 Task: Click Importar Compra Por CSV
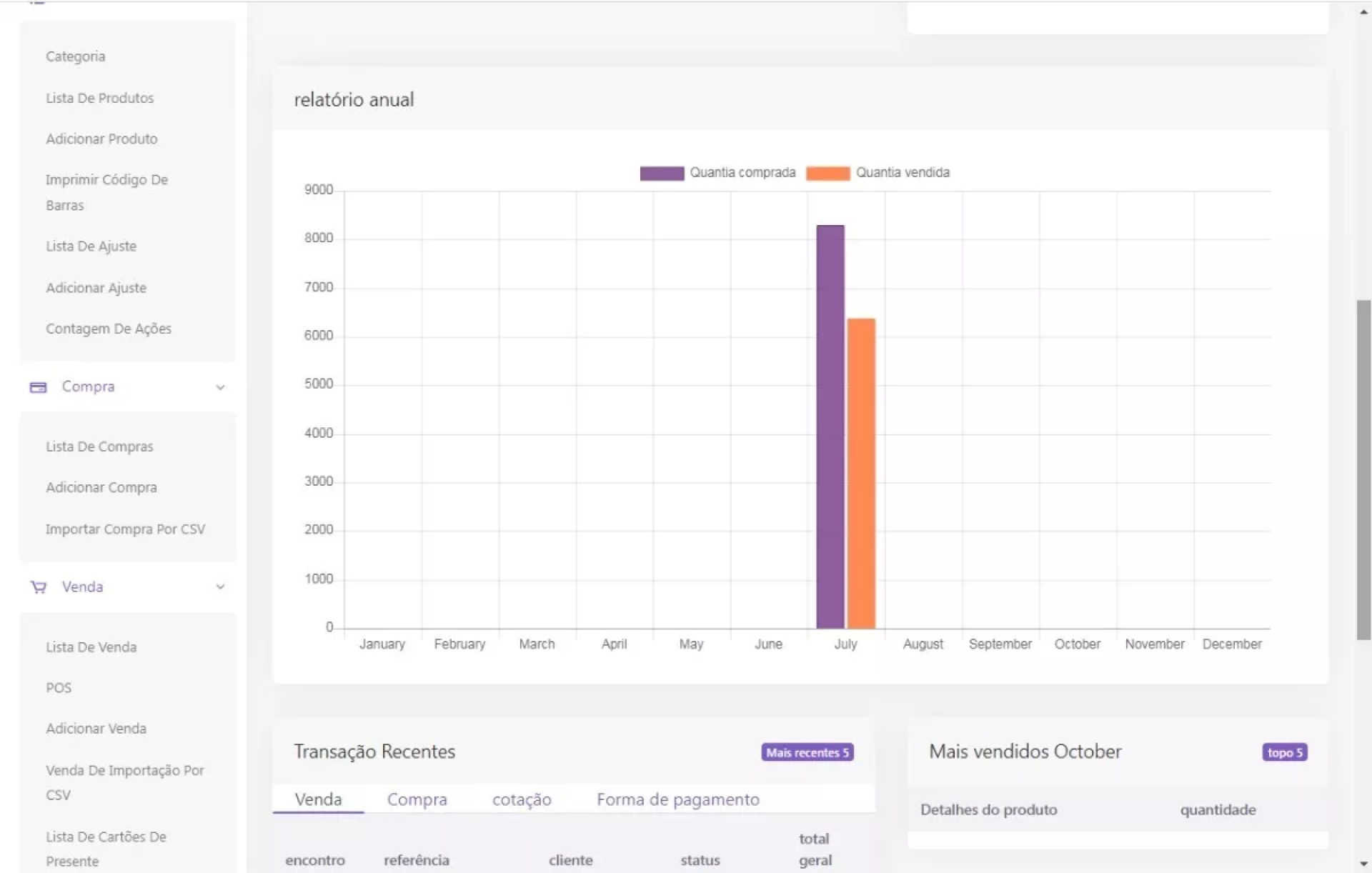coord(125,529)
